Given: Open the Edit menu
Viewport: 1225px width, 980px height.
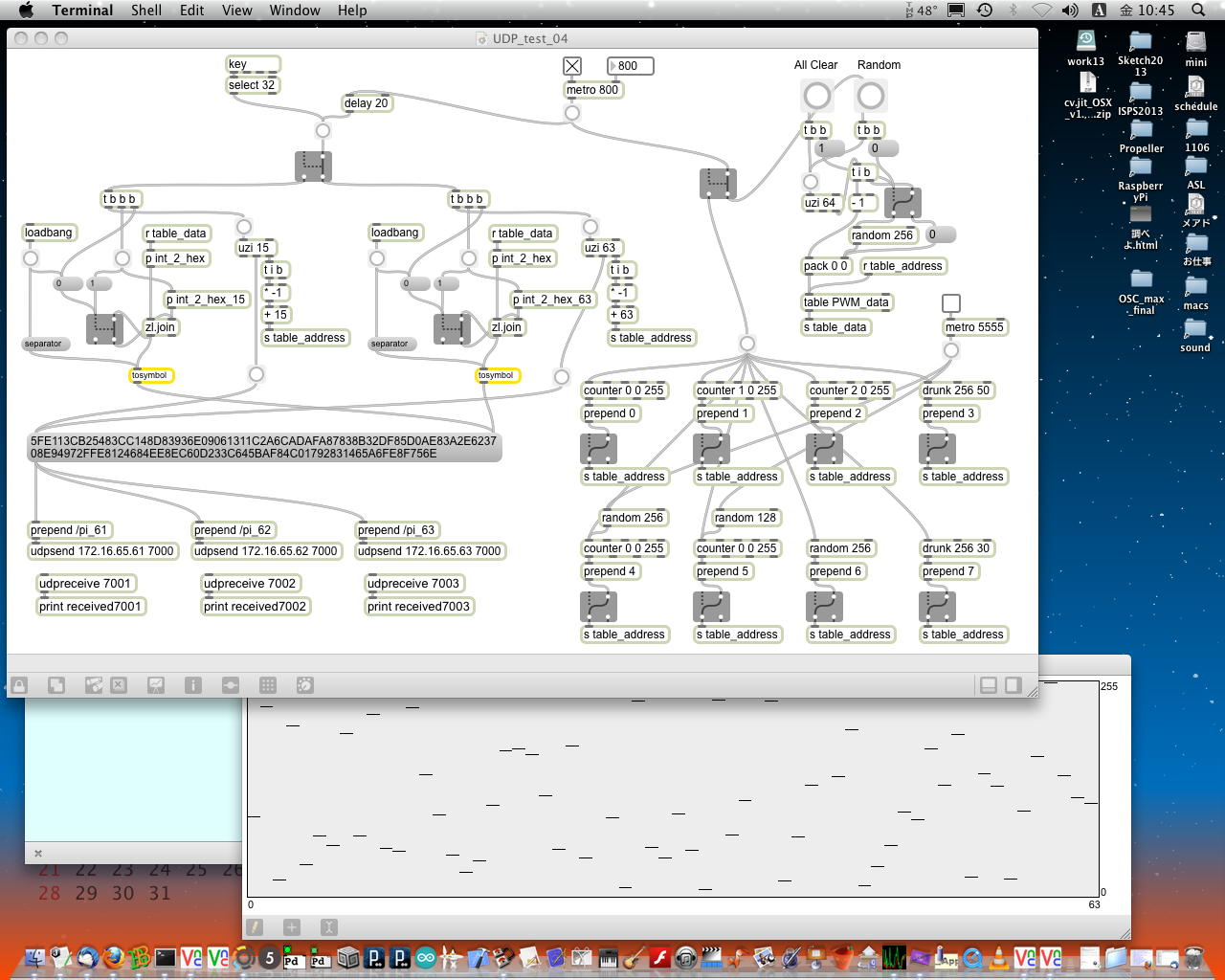Looking at the screenshot, I should [x=192, y=11].
